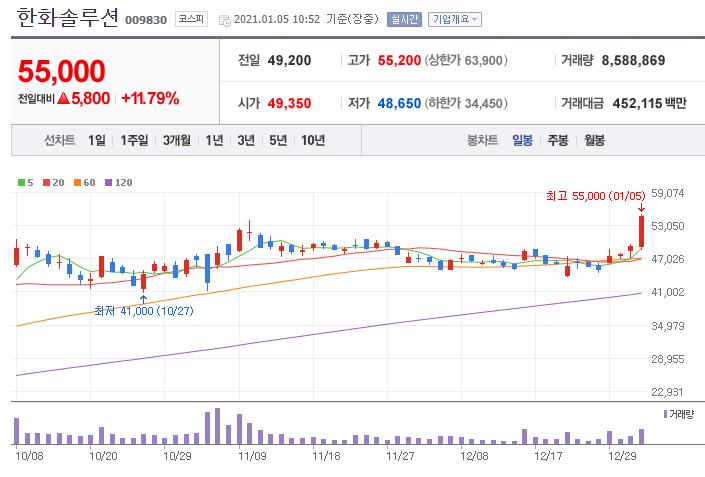
Task: Select the 1년 chart period
Action: tap(214, 140)
